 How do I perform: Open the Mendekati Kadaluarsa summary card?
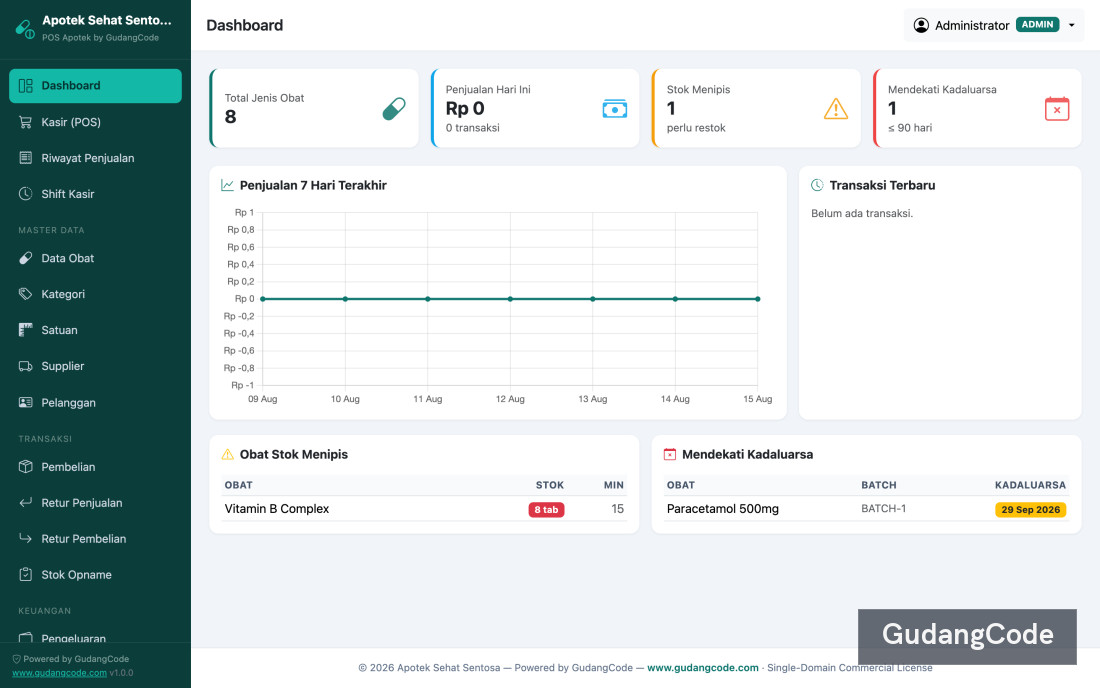[x=977, y=108]
